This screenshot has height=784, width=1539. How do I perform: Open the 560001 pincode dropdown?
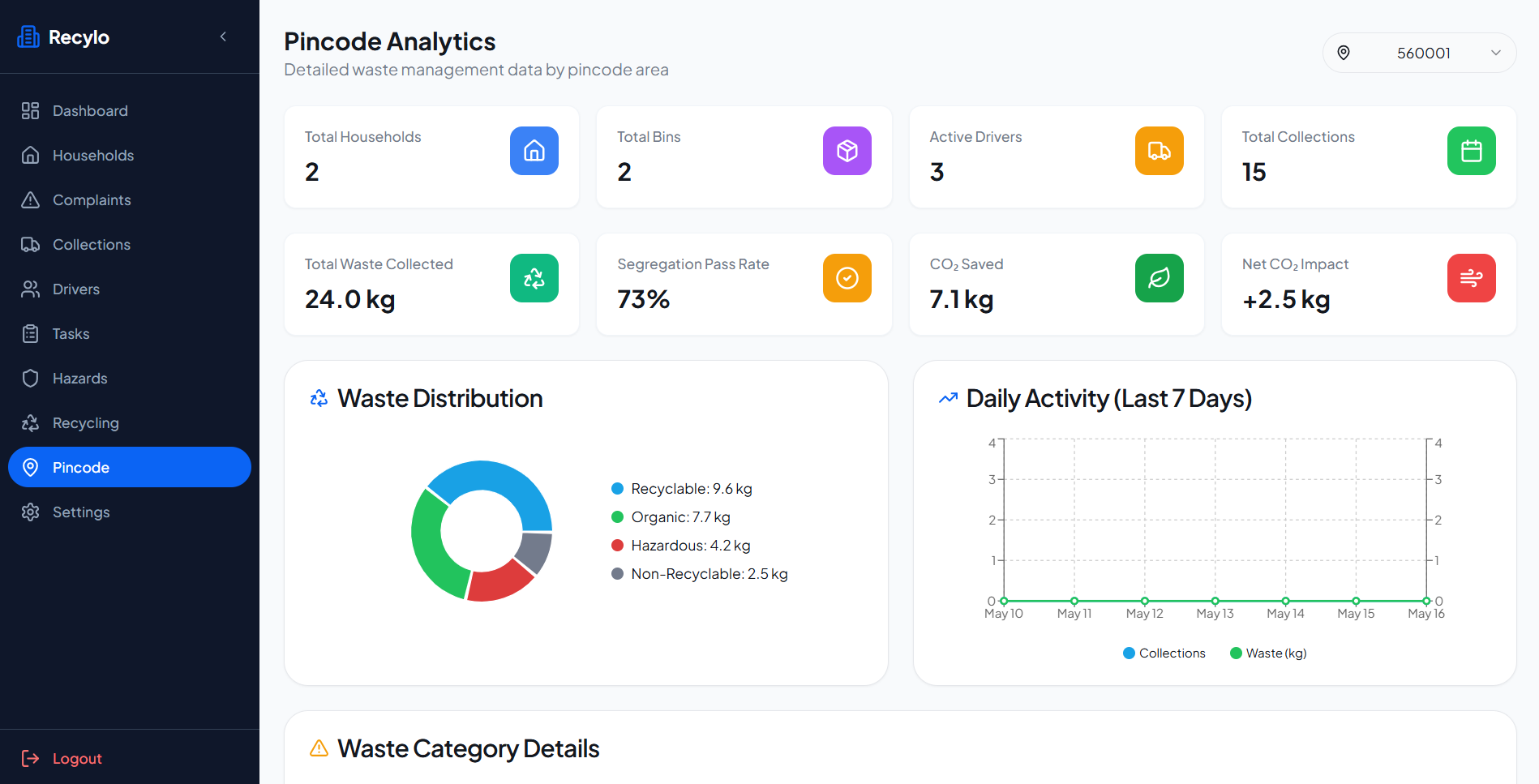click(1419, 53)
